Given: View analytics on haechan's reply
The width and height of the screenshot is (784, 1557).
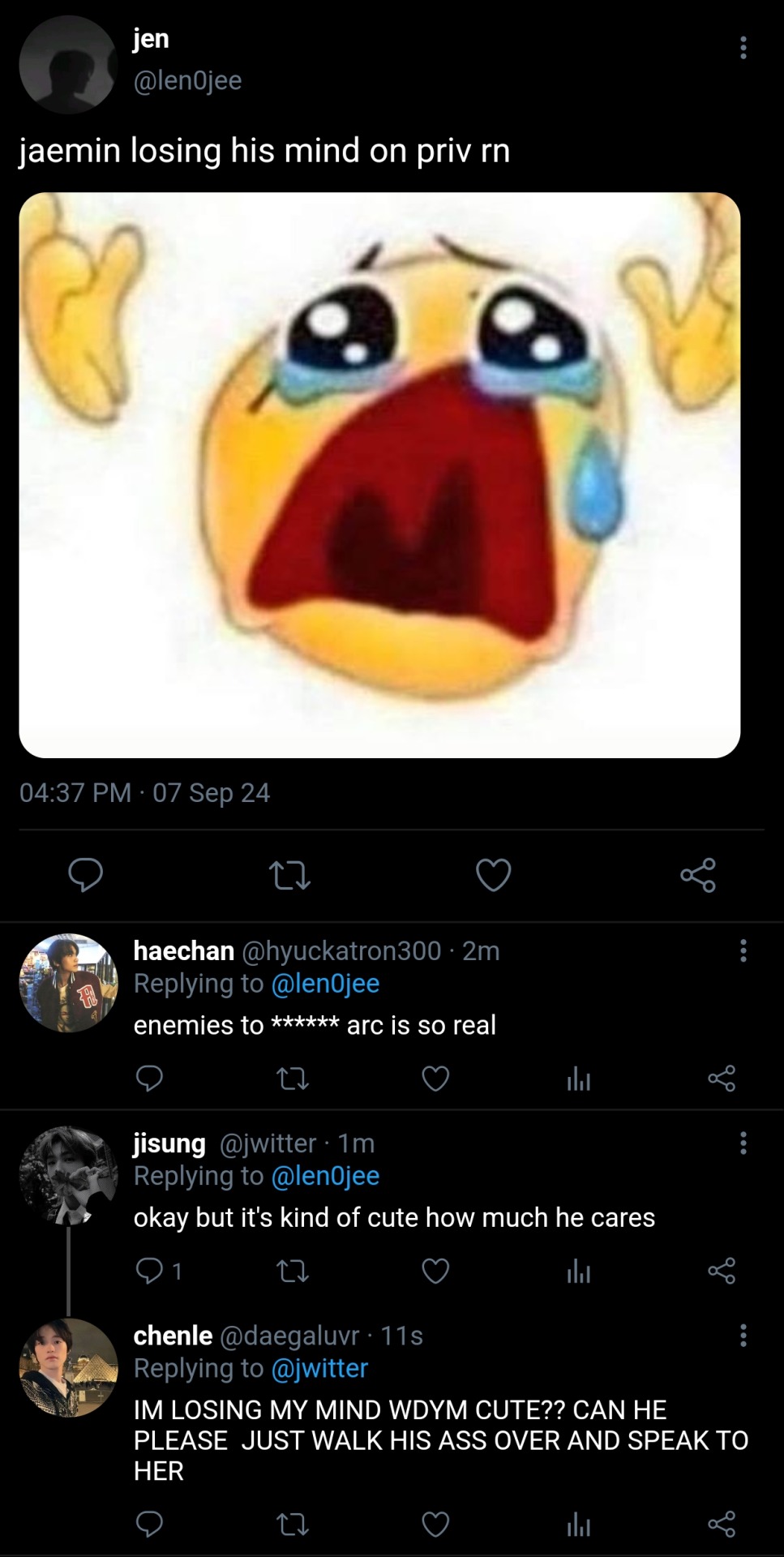Looking at the screenshot, I should pyautogui.click(x=578, y=1079).
